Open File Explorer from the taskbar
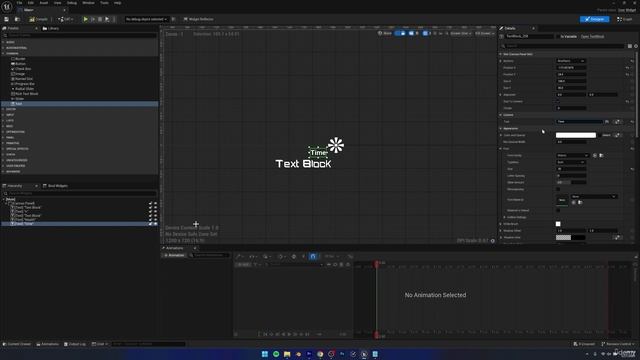Viewport: 640px width, 360px height. point(287,354)
